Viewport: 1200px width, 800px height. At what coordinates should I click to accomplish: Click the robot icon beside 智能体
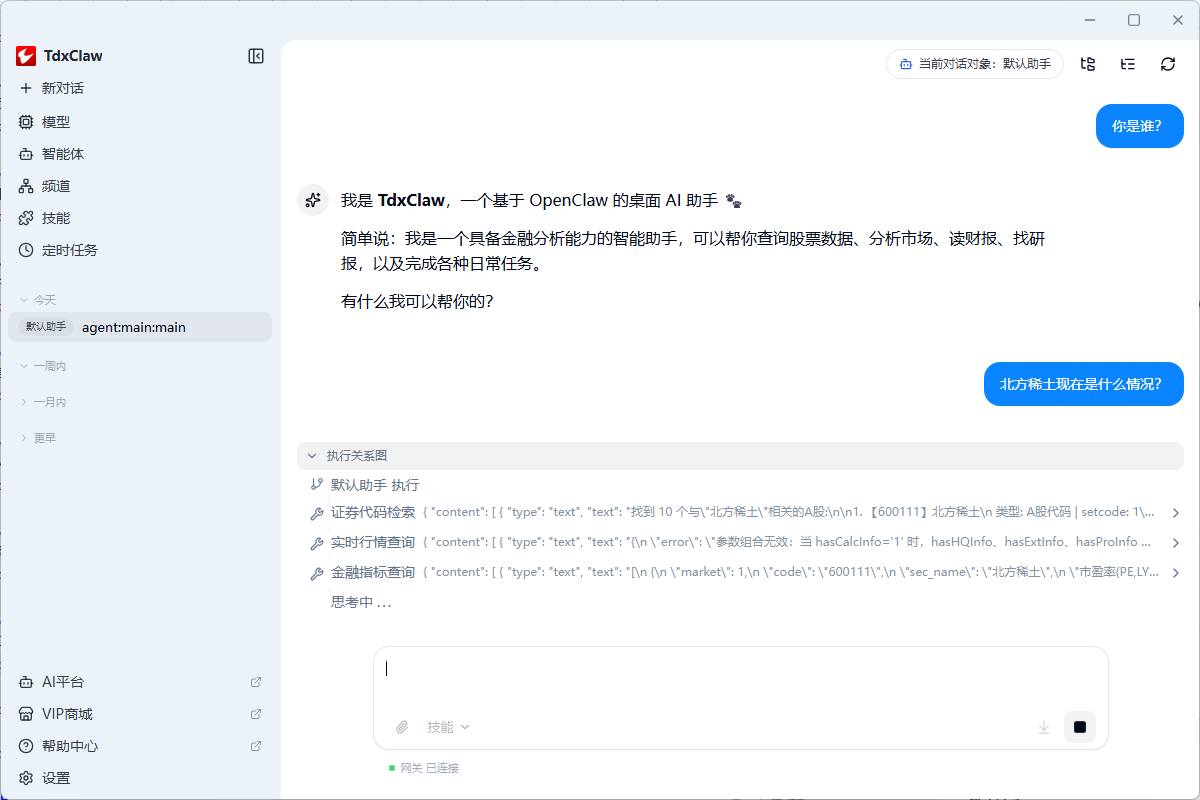(x=26, y=154)
